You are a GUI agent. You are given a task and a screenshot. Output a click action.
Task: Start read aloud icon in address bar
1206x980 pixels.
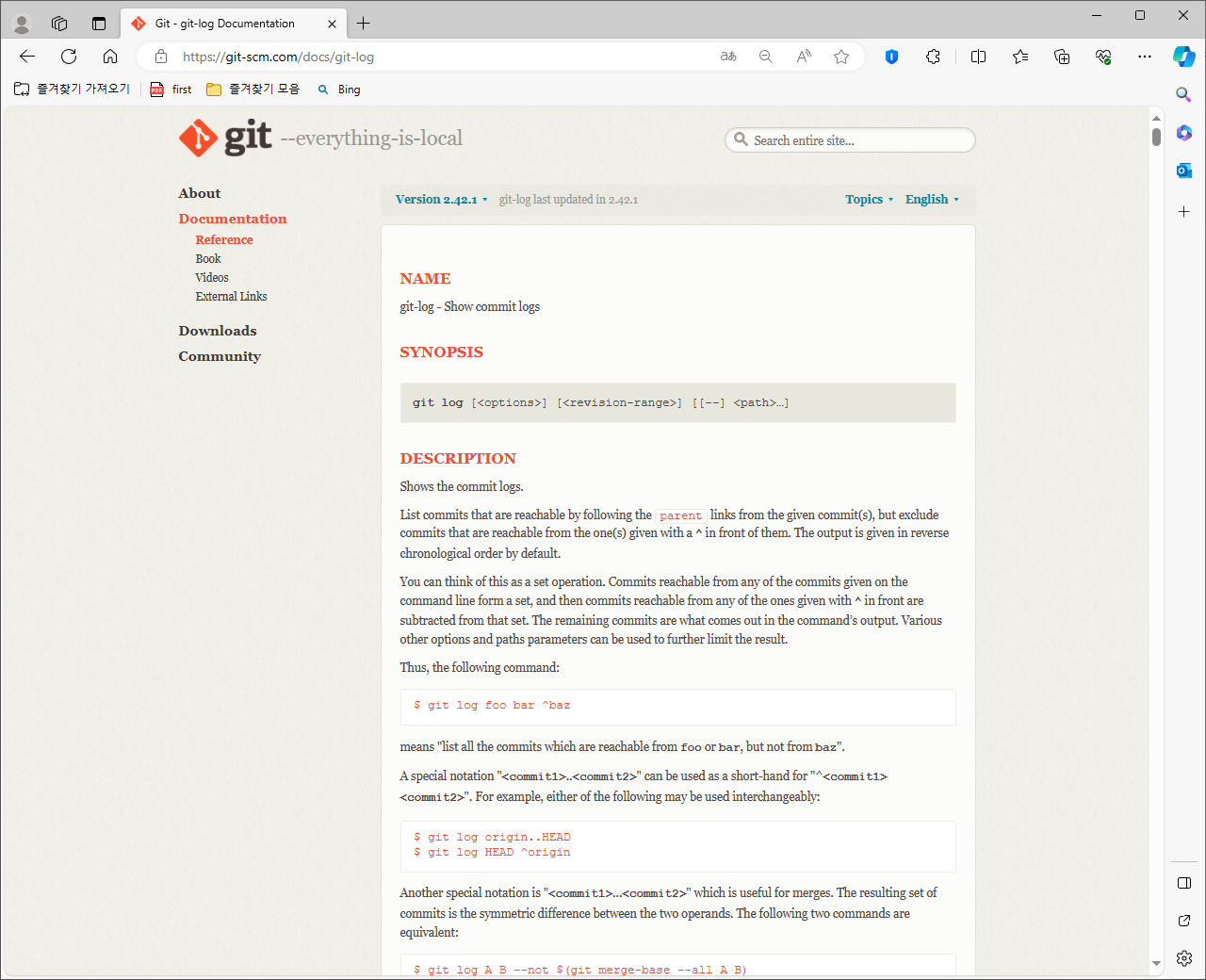pyautogui.click(x=804, y=57)
